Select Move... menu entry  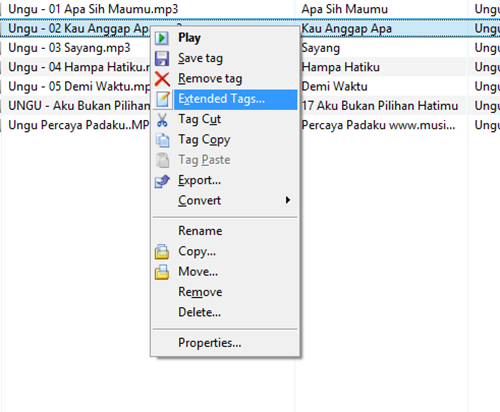click(x=225, y=272)
